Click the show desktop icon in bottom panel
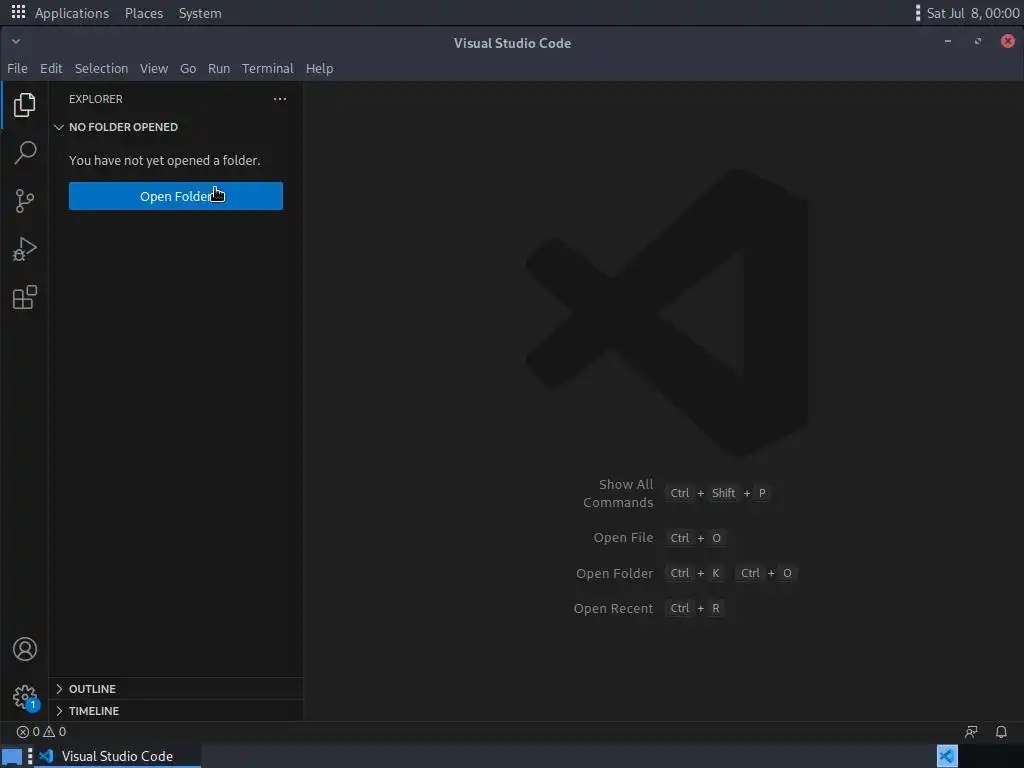The width and height of the screenshot is (1024, 768). 12,756
